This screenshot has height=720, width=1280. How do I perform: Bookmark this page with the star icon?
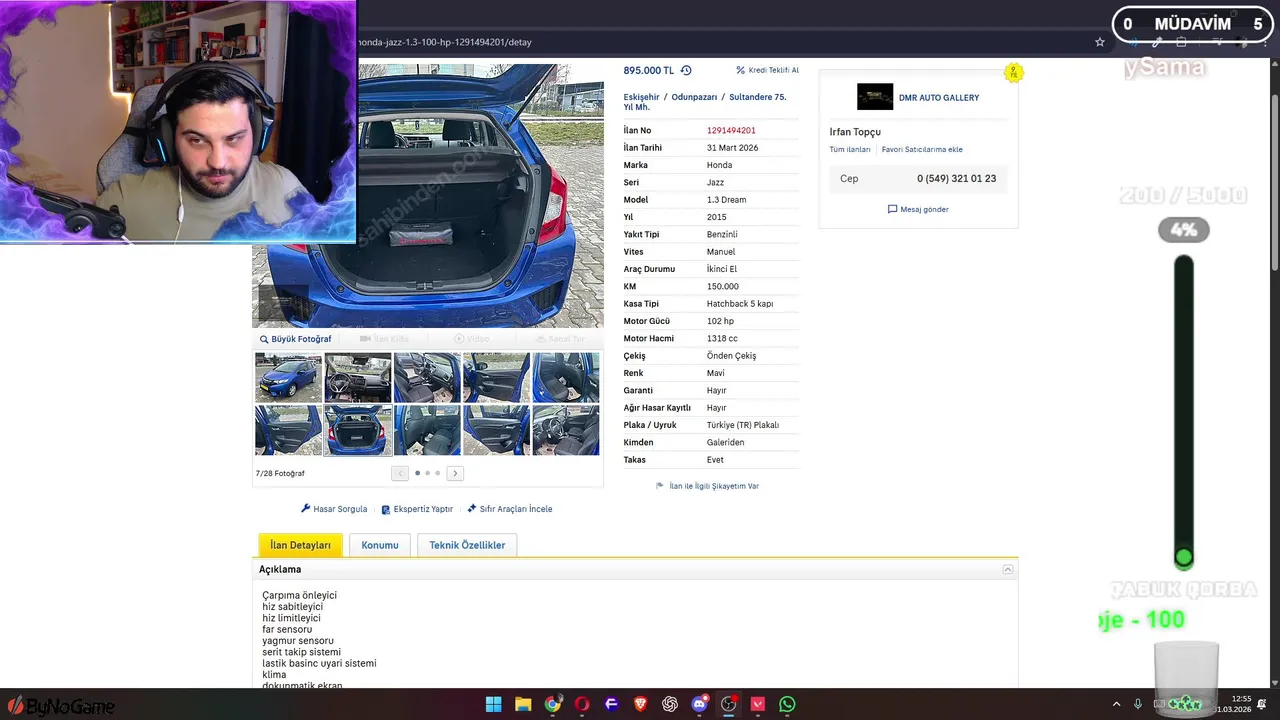pyautogui.click(x=1100, y=42)
